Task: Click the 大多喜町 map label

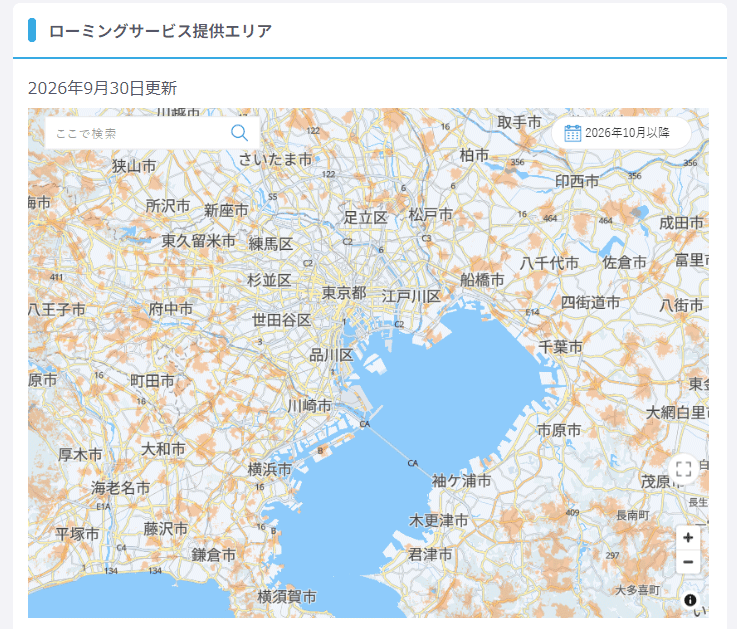Action: pos(637,590)
